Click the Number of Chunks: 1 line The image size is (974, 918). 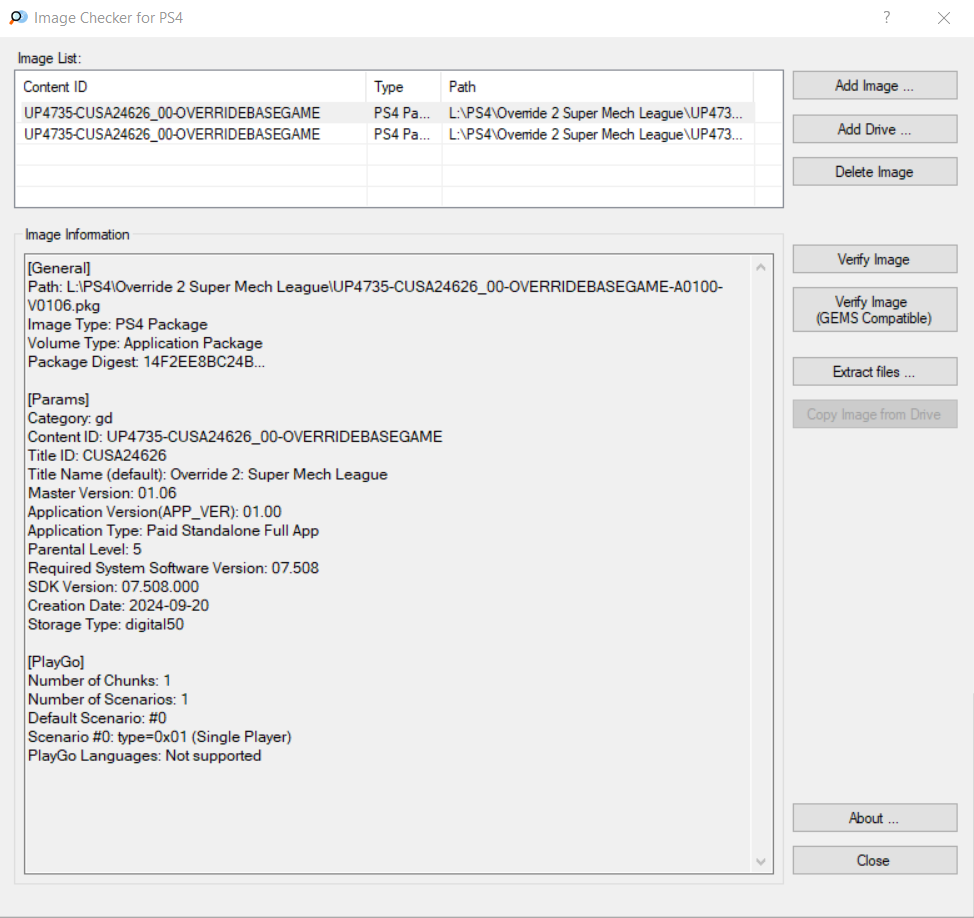pos(99,680)
